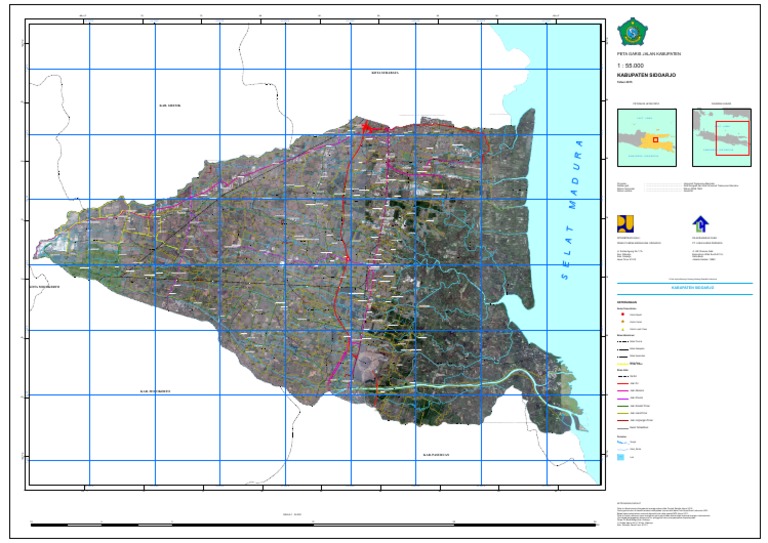Click the 1 : 55.000 scale text
768x543 pixels.
pos(631,64)
